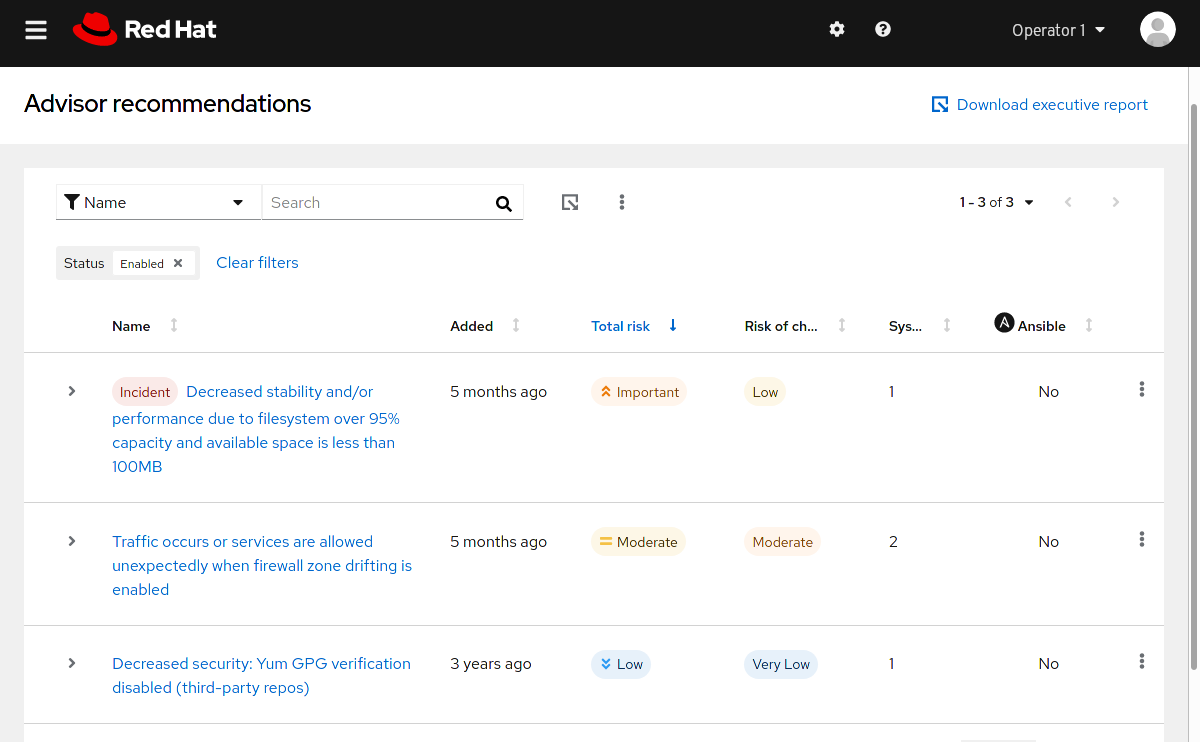
Task: Open the hamburger navigation menu
Action: pos(36,30)
